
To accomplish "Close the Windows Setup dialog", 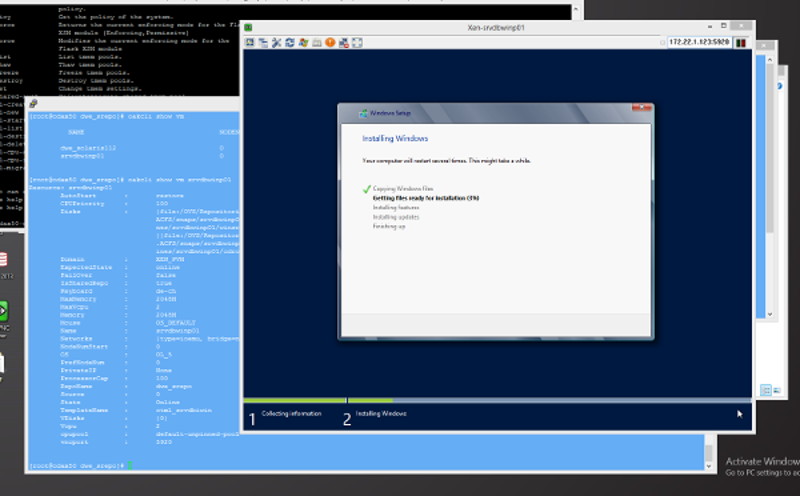I will 641,107.
